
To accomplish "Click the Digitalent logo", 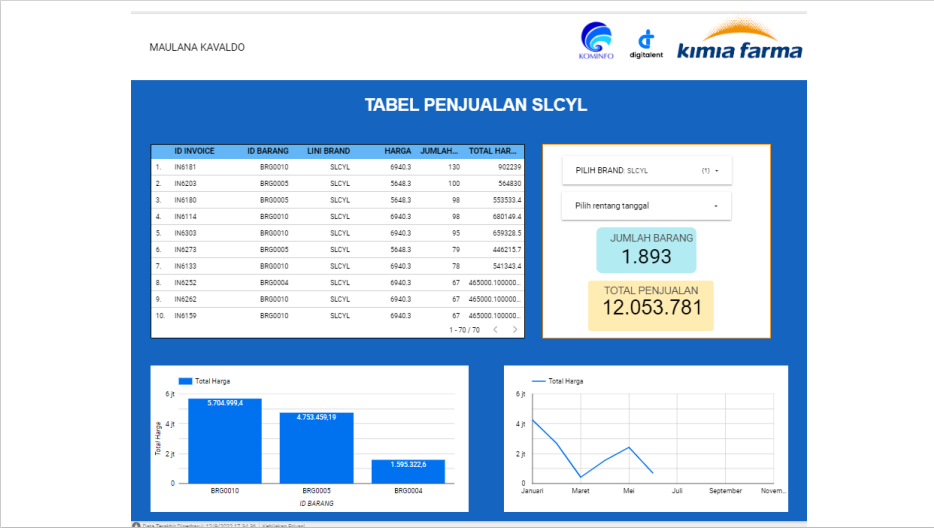I will (646, 44).
